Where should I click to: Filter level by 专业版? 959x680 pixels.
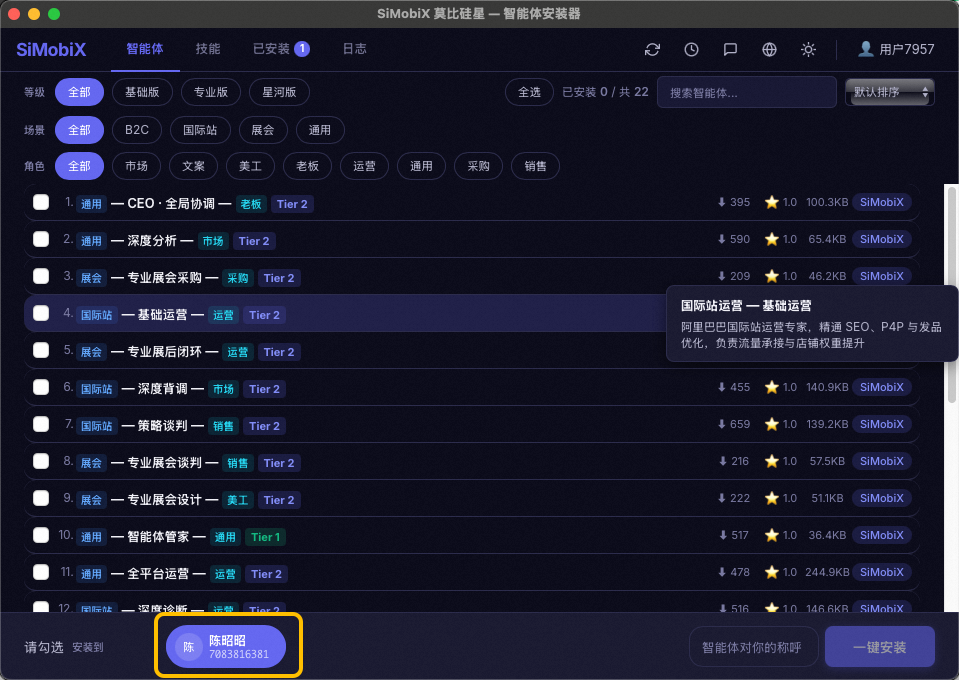(x=211, y=92)
